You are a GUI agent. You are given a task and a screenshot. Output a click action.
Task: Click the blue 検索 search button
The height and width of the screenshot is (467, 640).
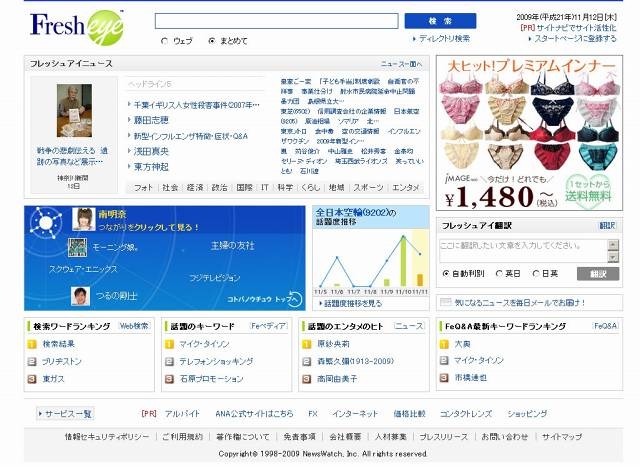[x=440, y=21]
